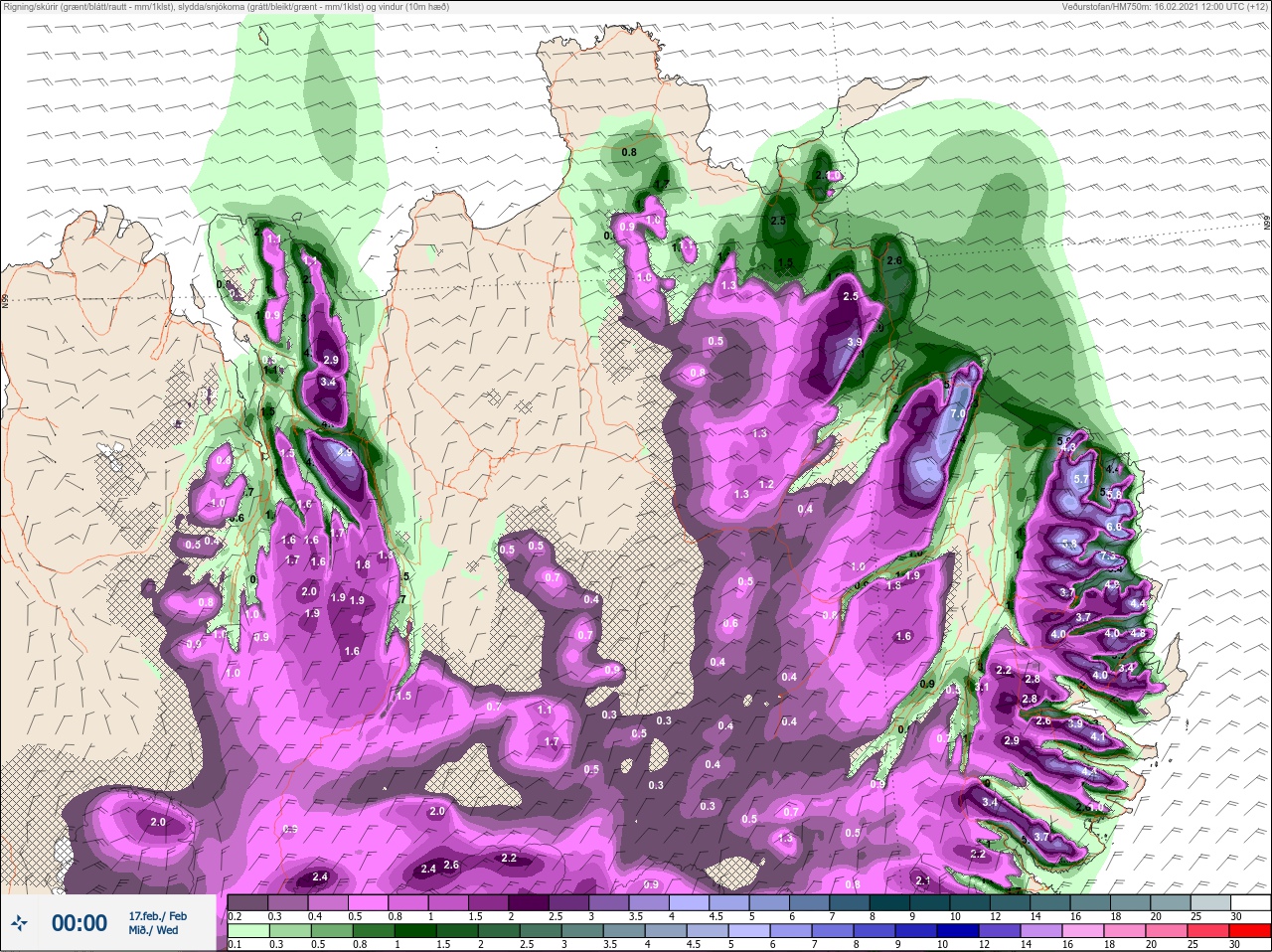Click the 5.7 precipitation value on the map
This screenshot has height=952, width=1272.
coord(1082,479)
